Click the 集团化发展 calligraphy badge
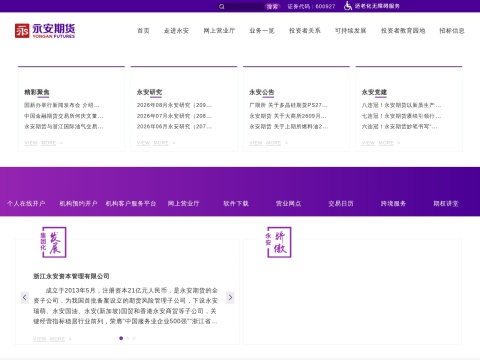480x360 pixels. pos(53,242)
